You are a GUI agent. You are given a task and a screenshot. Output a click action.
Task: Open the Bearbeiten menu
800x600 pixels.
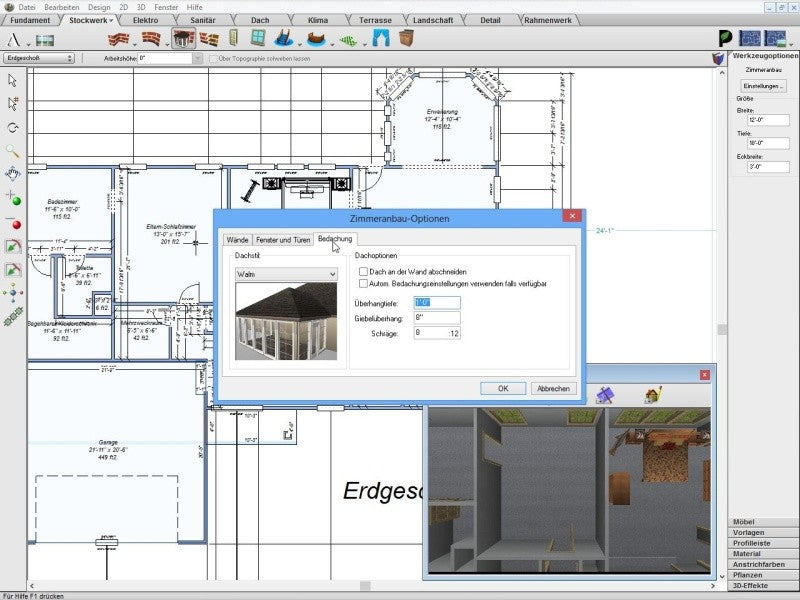click(x=62, y=7)
